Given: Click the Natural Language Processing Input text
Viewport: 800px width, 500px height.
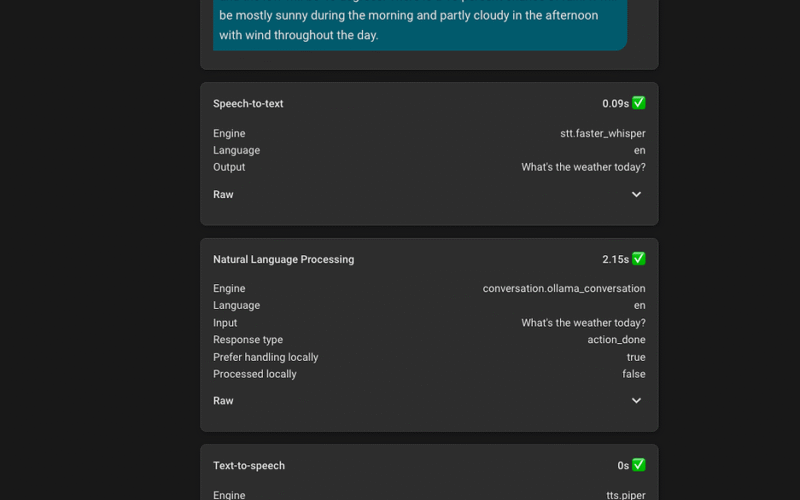Looking at the screenshot, I should click(x=583, y=323).
